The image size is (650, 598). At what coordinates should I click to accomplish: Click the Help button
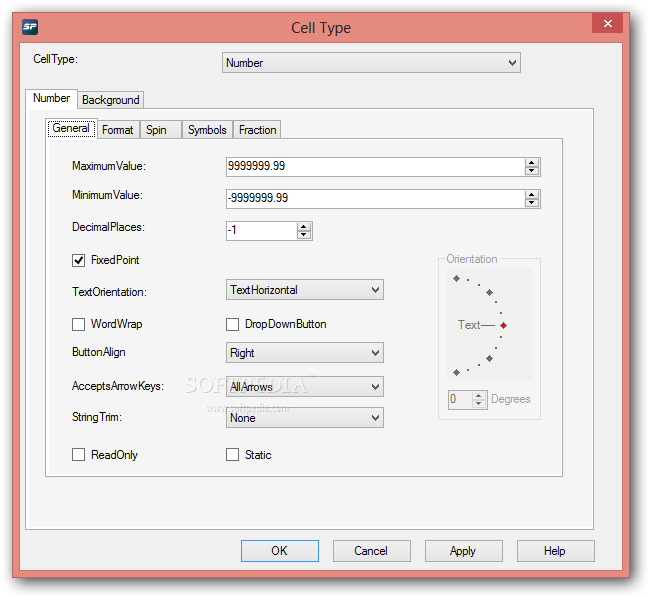(555, 551)
